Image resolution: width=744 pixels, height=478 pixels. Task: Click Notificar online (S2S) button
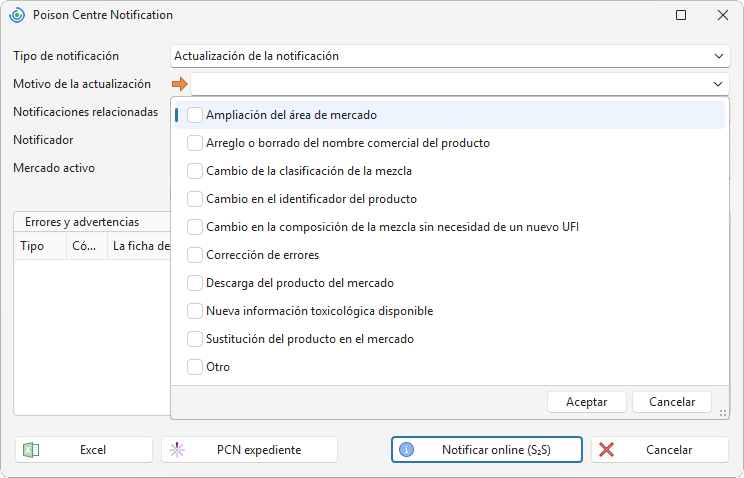point(487,450)
